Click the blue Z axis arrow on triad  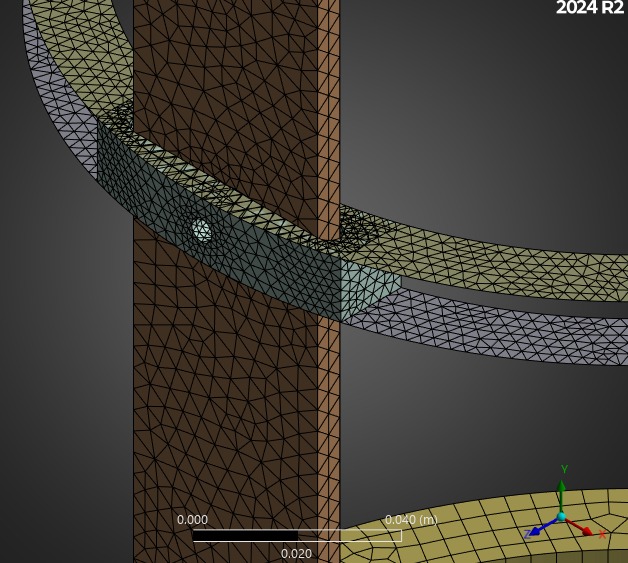coord(538,530)
